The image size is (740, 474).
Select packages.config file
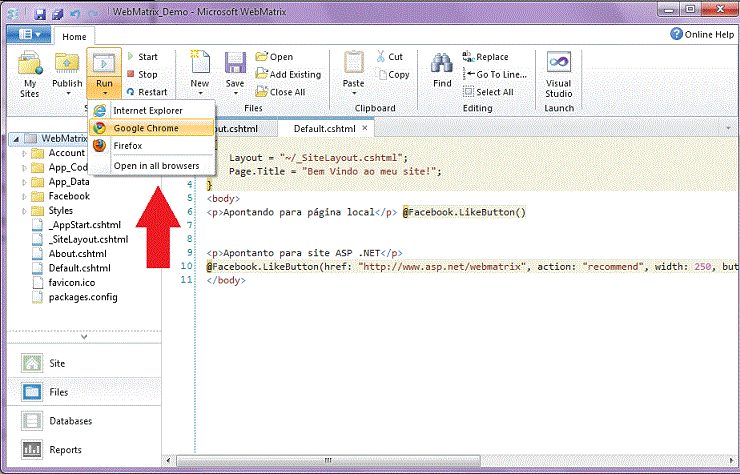(x=75, y=297)
